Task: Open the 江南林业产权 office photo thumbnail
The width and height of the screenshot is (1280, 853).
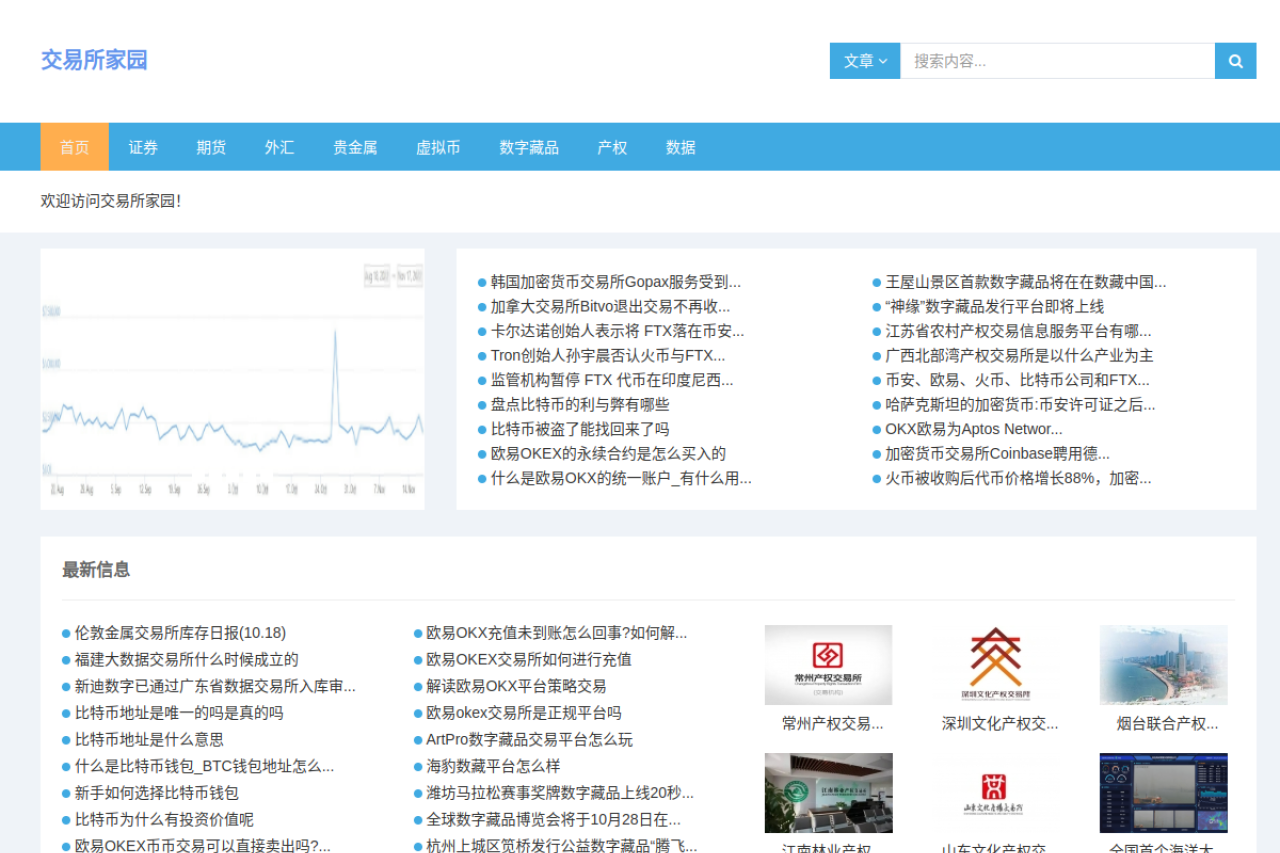Action: [828, 793]
